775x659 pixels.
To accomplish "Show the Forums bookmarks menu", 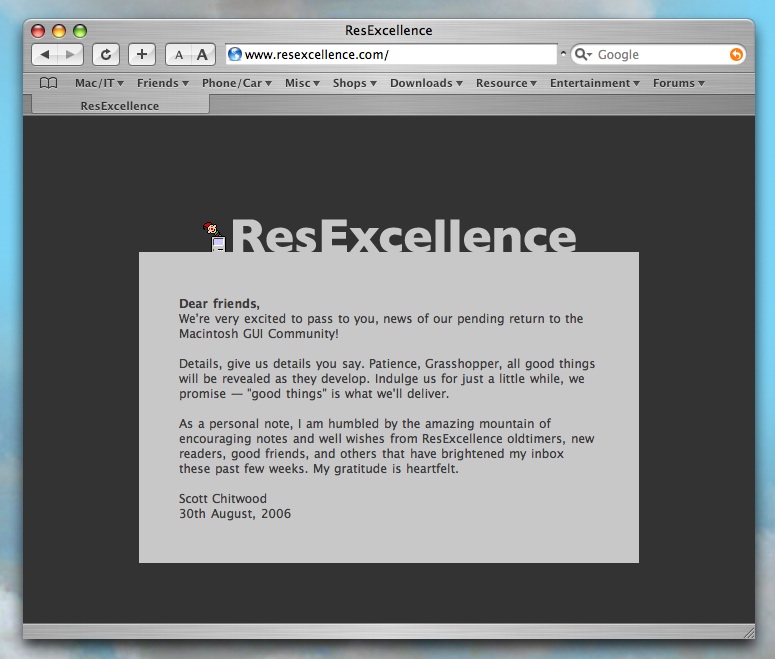I will 679,83.
